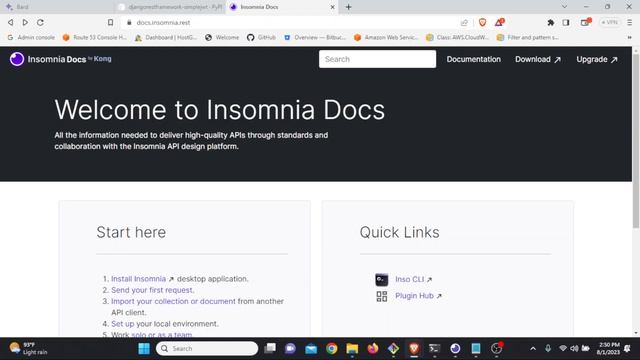This screenshot has height=360, width=640.
Task: Click the Kong link next to the logo
Action: [x=102, y=59]
